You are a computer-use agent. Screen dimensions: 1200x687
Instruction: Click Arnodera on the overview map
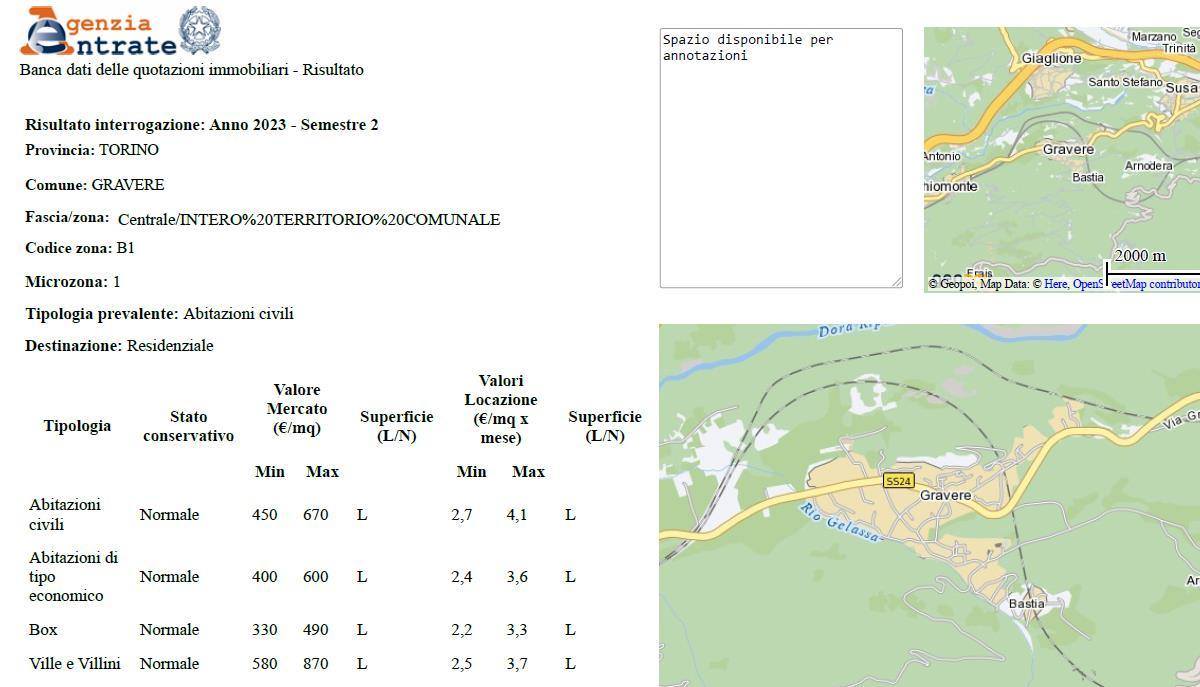click(x=1148, y=166)
